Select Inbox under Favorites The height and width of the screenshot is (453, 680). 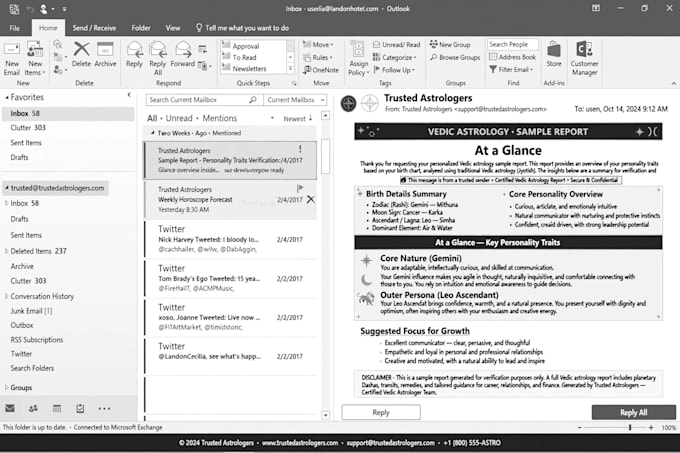(68, 113)
